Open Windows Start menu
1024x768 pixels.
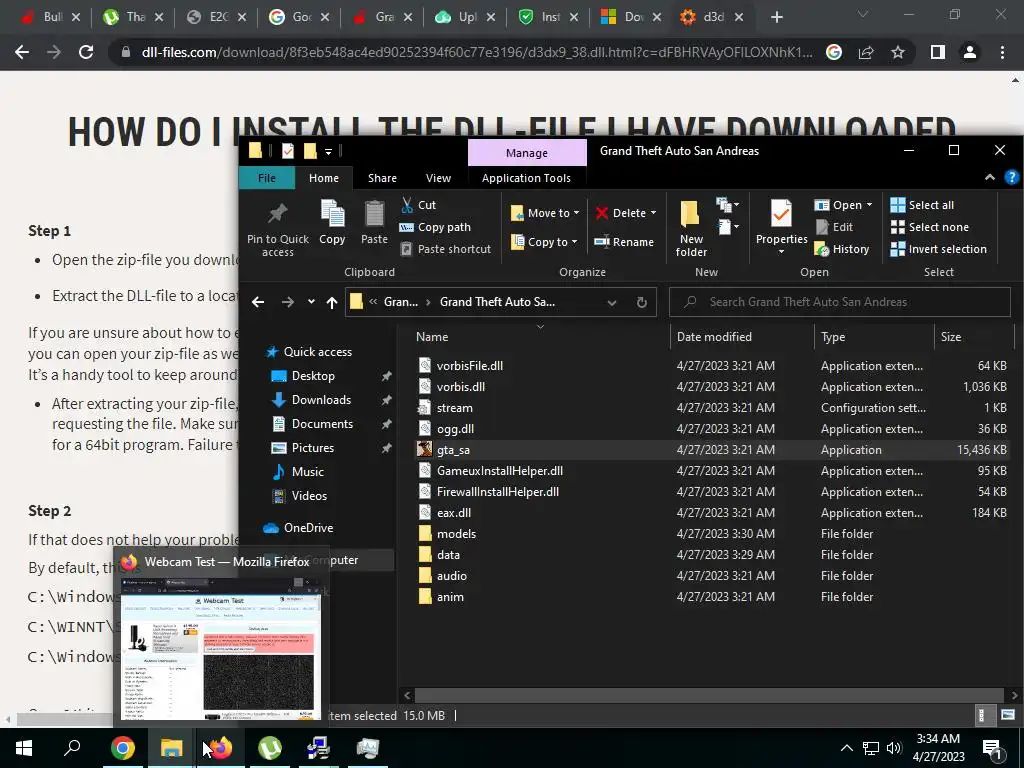[x=24, y=748]
